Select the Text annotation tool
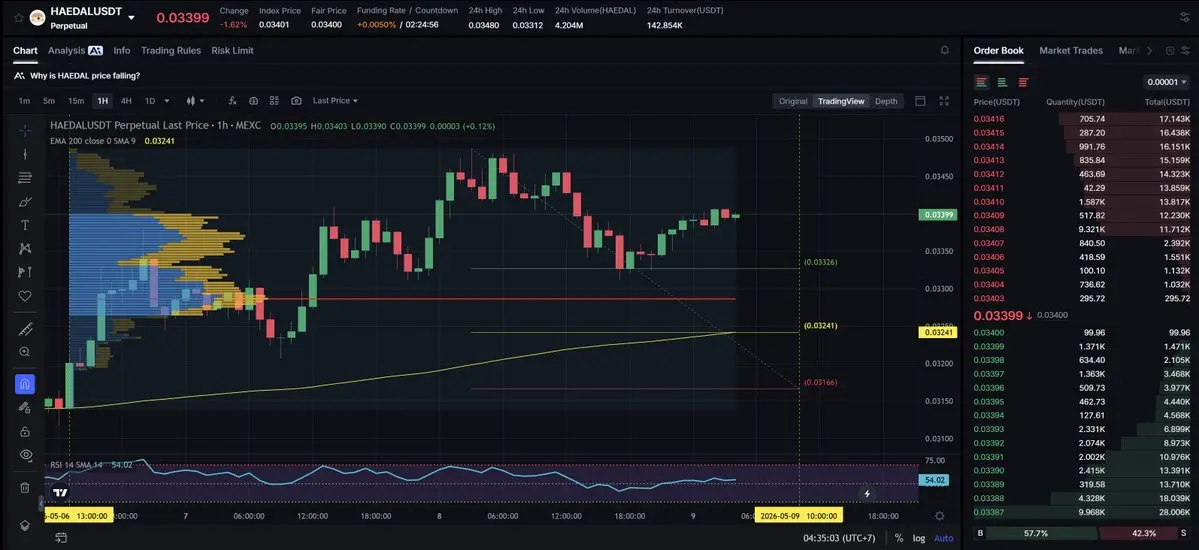The height and width of the screenshot is (550, 1199). pos(24,225)
